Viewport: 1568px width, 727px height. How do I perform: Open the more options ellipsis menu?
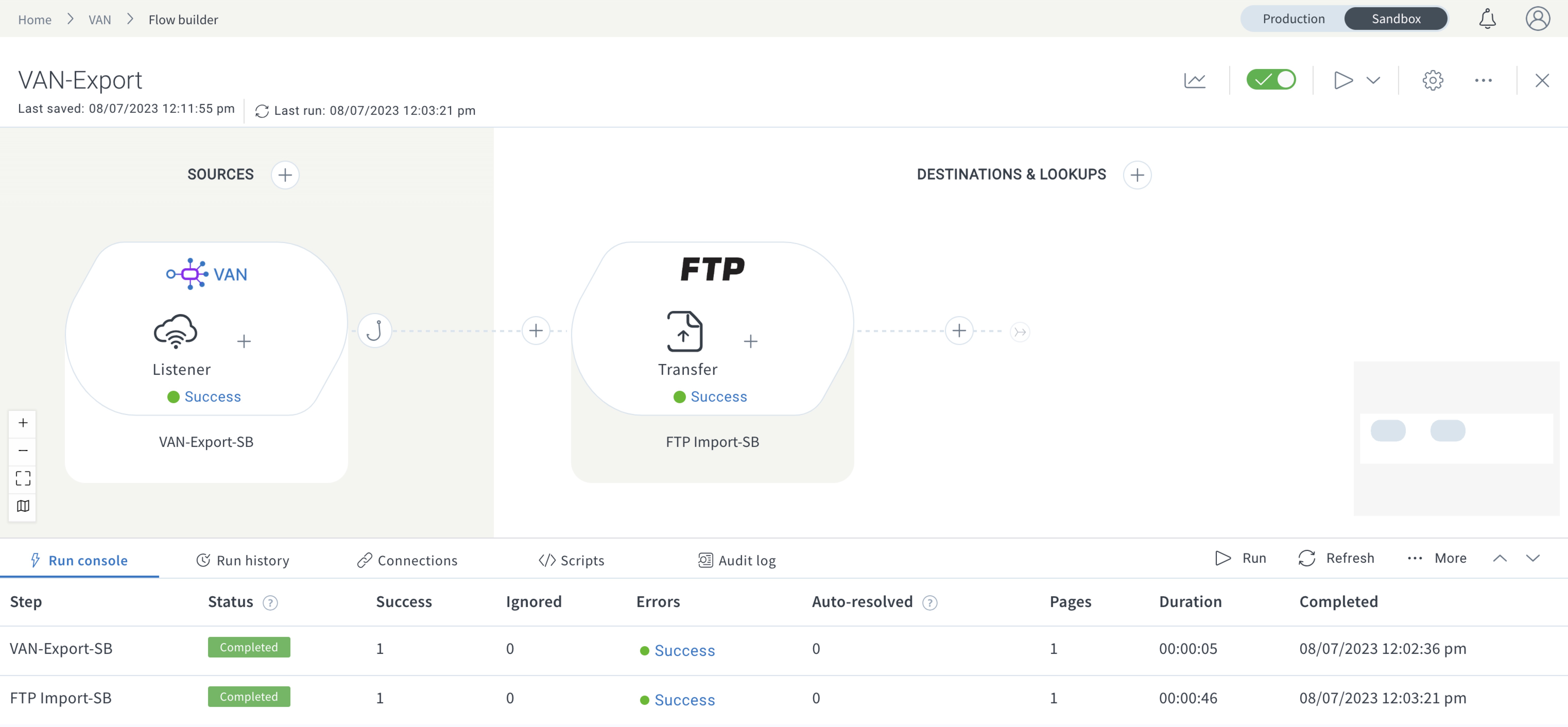point(1483,80)
